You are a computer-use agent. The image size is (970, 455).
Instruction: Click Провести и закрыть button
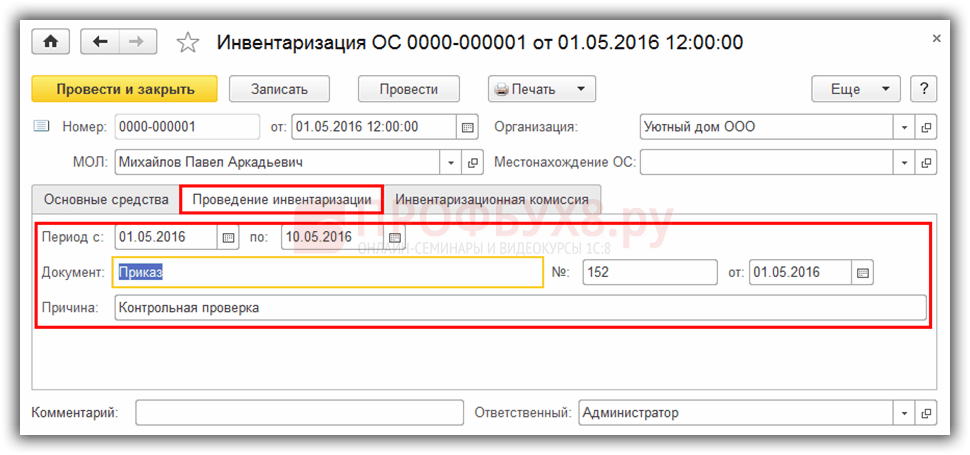point(124,89)
